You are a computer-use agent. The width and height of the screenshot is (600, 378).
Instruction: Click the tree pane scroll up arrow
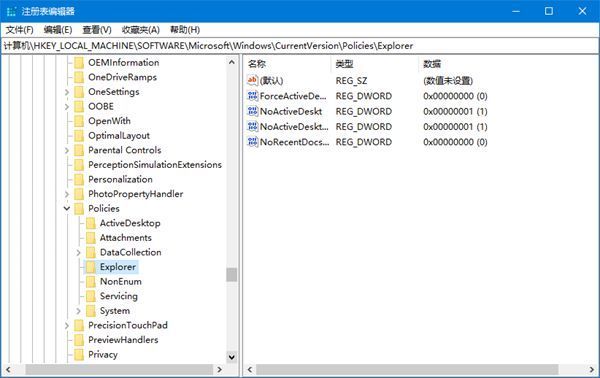[x=232, y=62]
